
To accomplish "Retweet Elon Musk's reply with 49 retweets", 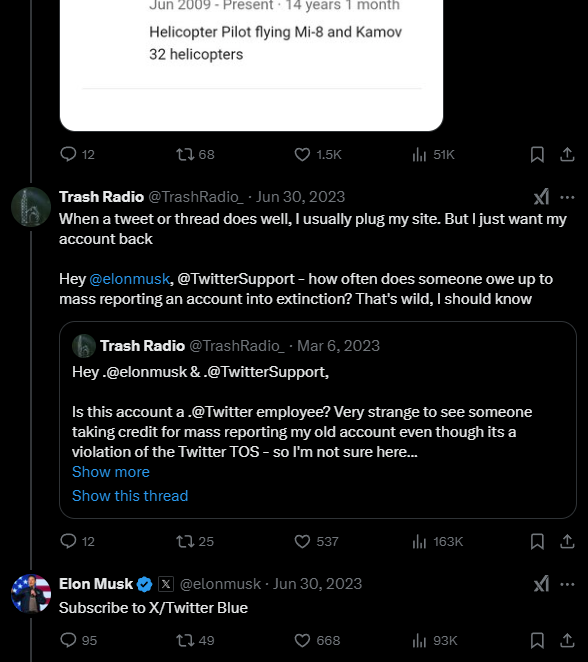I will click(195, 640).
